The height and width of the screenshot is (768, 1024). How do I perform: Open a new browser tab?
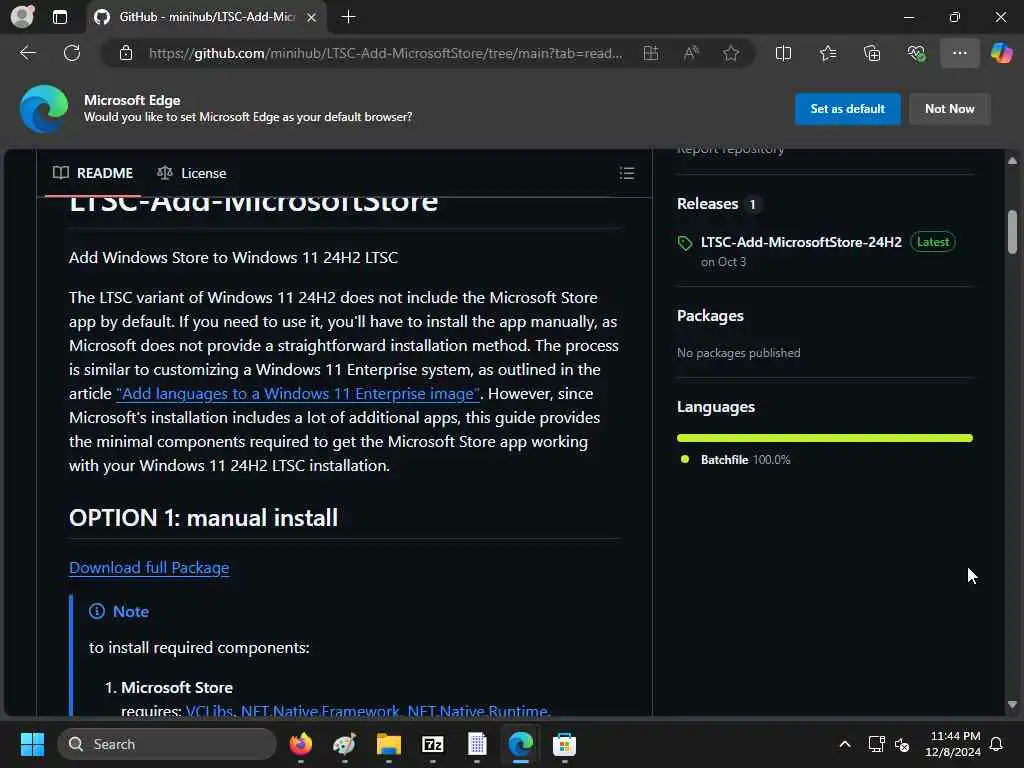[349, 17]
